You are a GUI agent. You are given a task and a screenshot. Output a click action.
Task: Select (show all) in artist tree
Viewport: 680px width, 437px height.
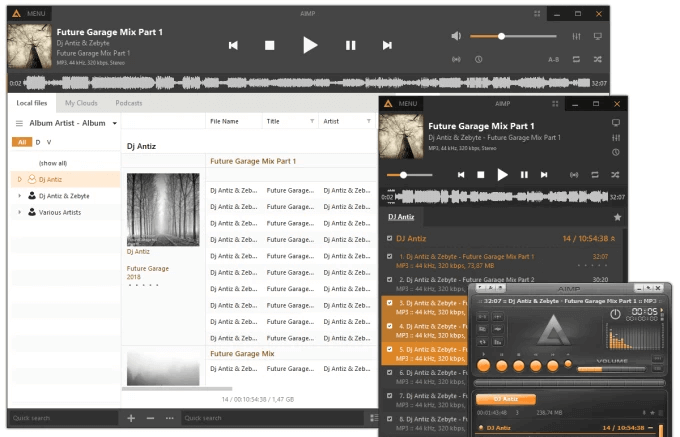pyautogui.click(x=53, y=163)
